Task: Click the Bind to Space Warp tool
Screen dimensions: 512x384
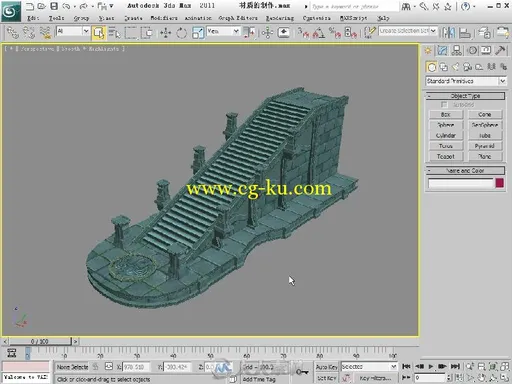Action: 45,32
